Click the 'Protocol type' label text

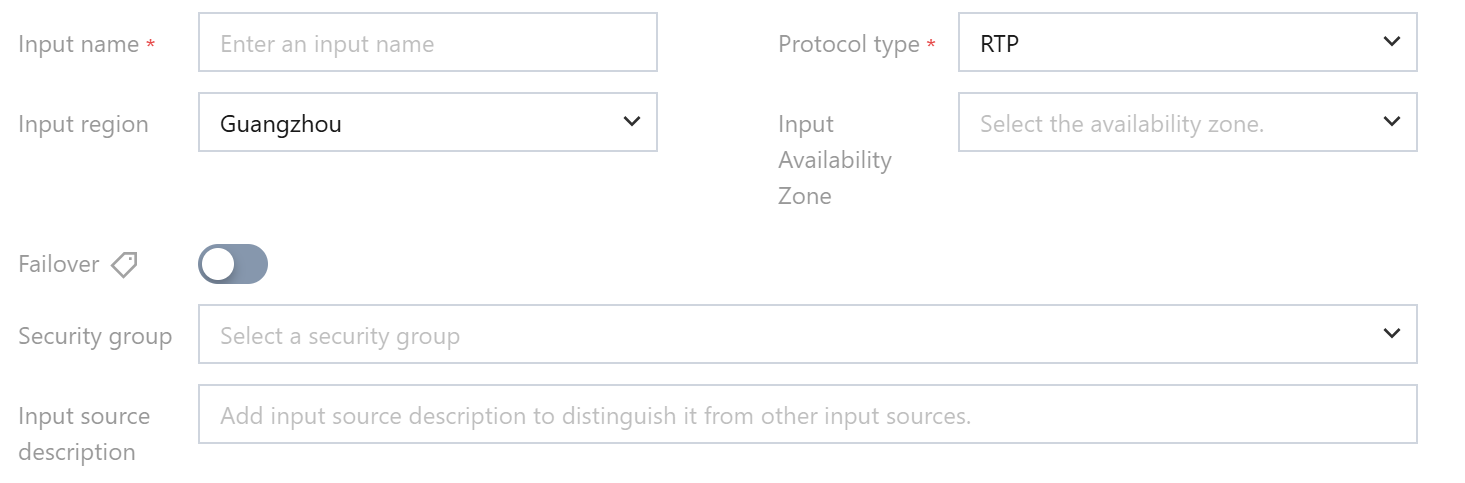(848, 44)
